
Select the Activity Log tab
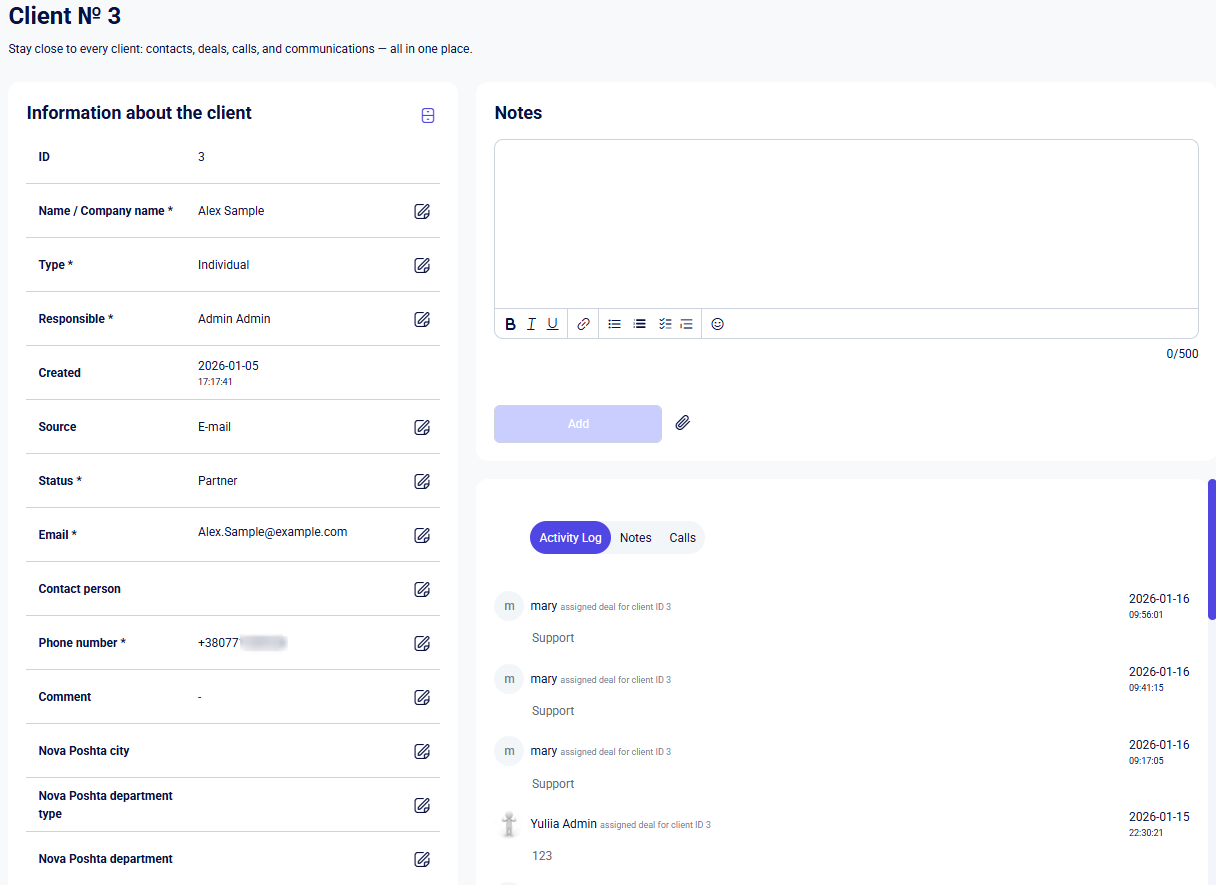(570, 538)
